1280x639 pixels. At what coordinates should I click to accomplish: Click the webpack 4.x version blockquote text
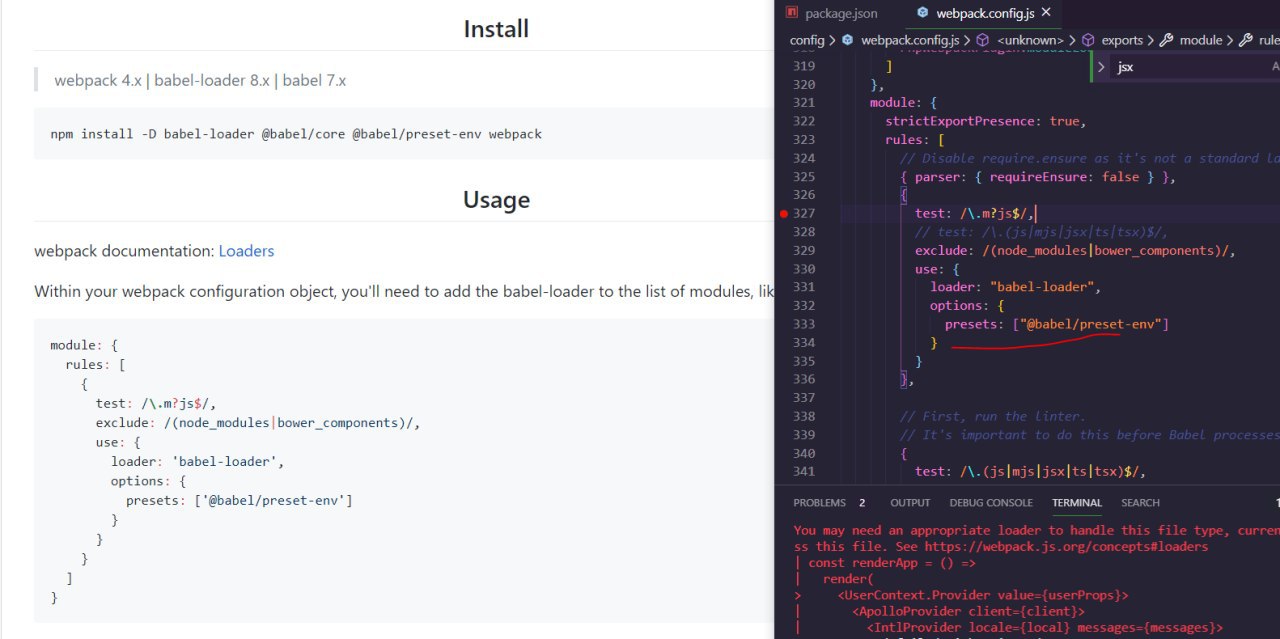(200, 80)
